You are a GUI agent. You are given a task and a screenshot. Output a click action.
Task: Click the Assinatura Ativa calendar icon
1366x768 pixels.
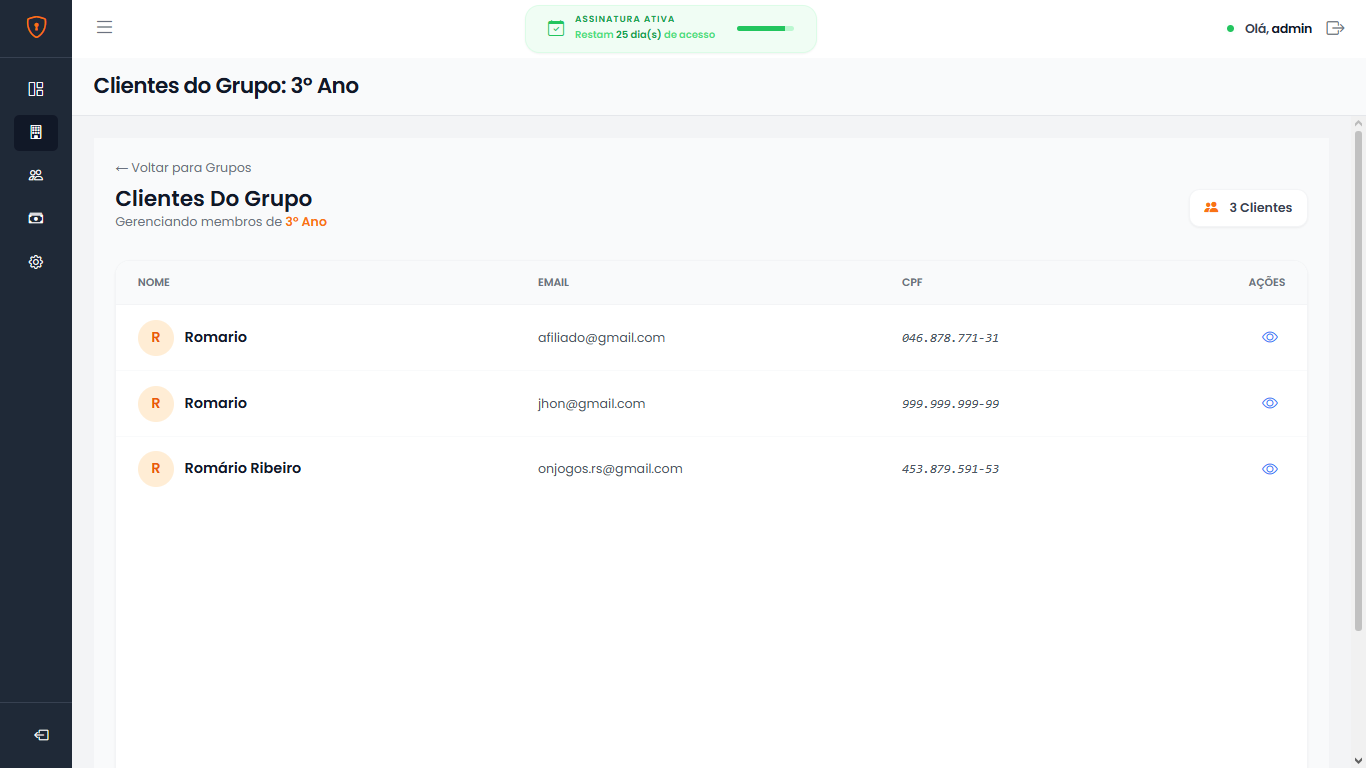(556, 28)
